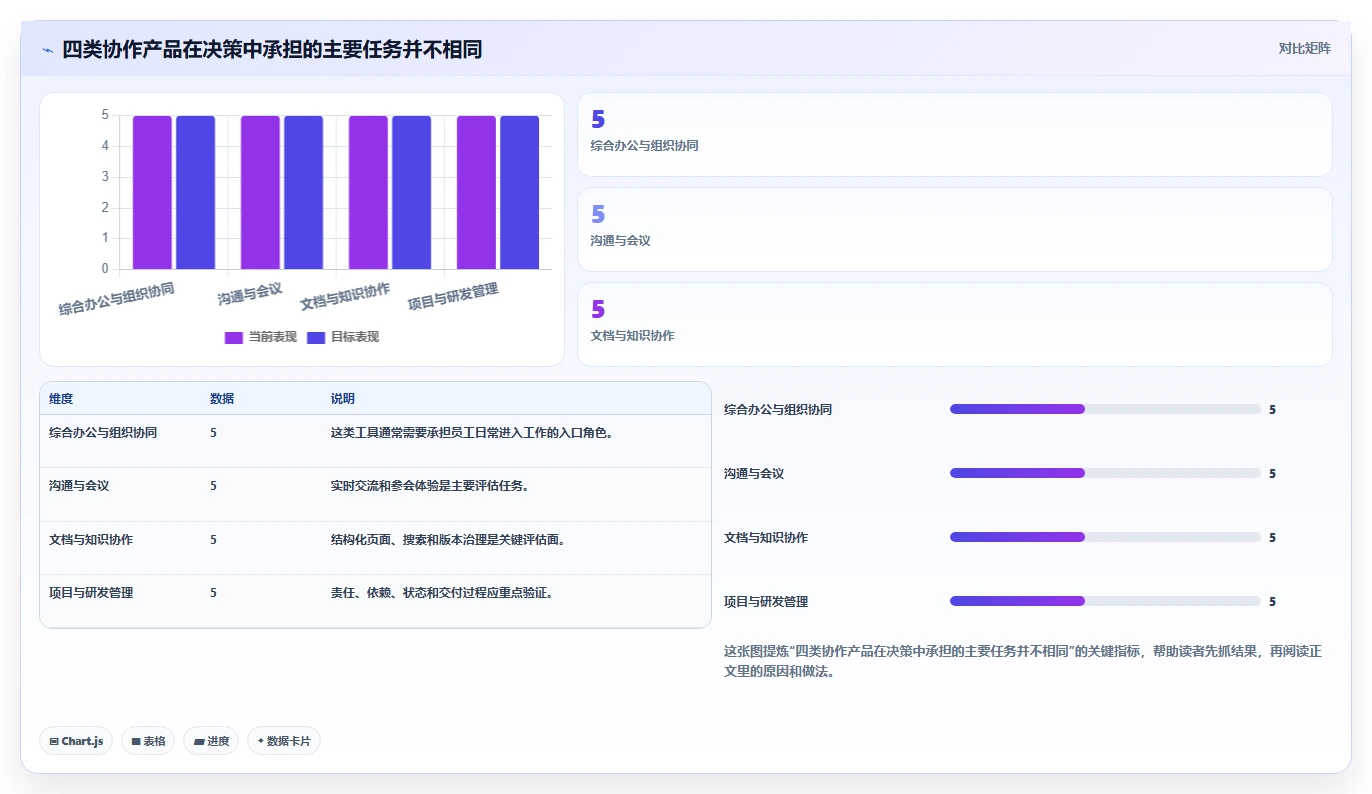Click 沟通与会议 label in the progress list
The width and height of the screenshot is (1372, 794).
click(754, 474)
